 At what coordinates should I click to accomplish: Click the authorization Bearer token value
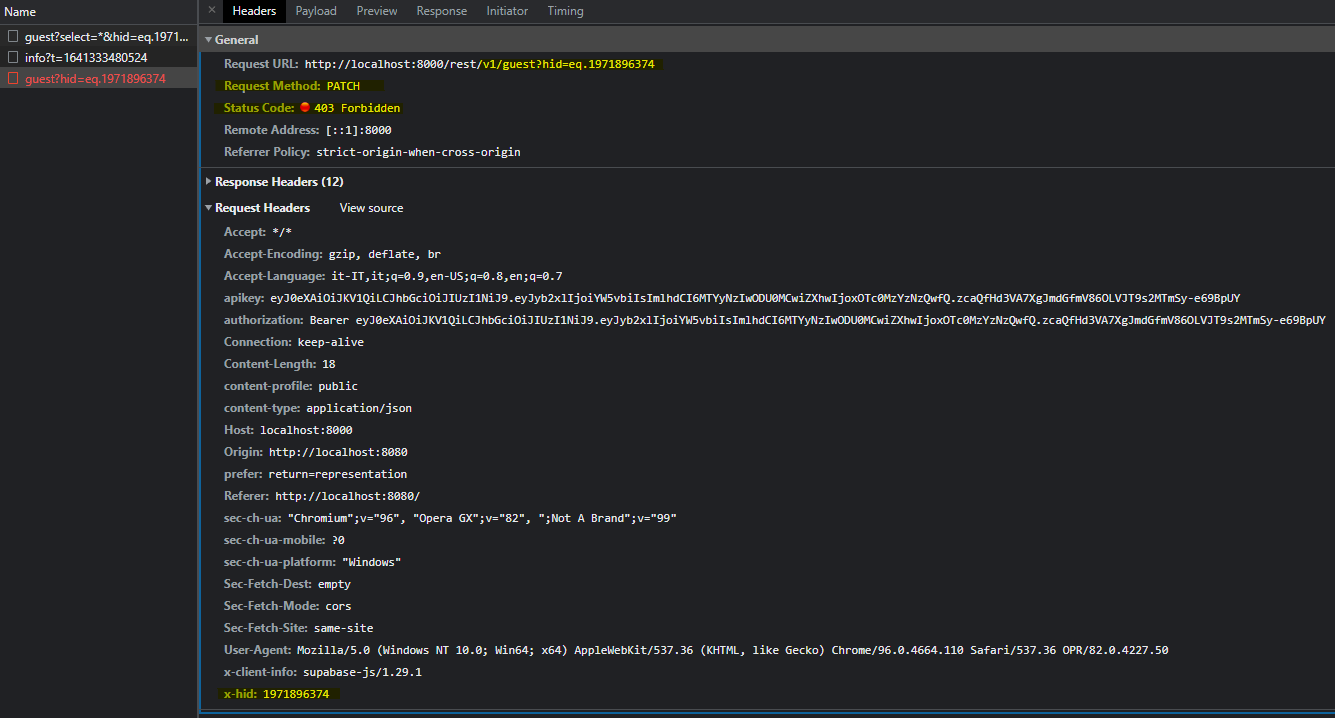tap(817, 320)
